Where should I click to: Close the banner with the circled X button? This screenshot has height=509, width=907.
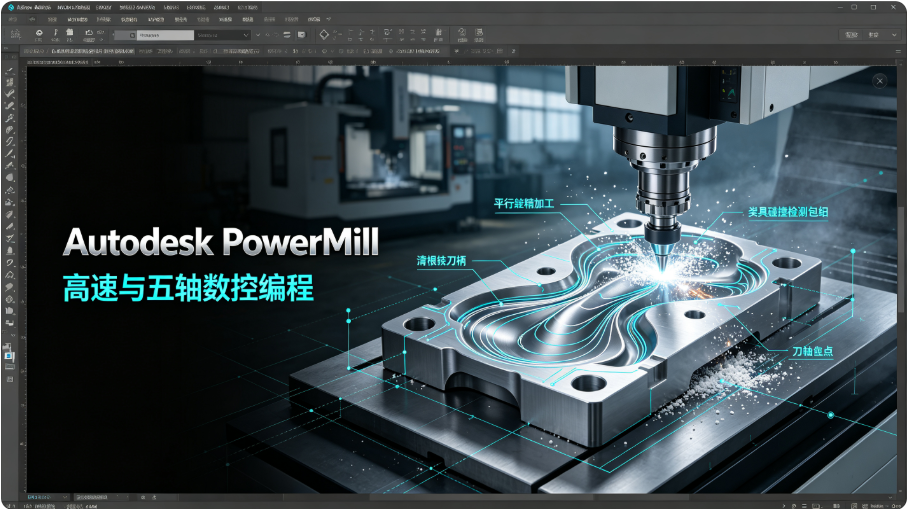click(879, 81)
